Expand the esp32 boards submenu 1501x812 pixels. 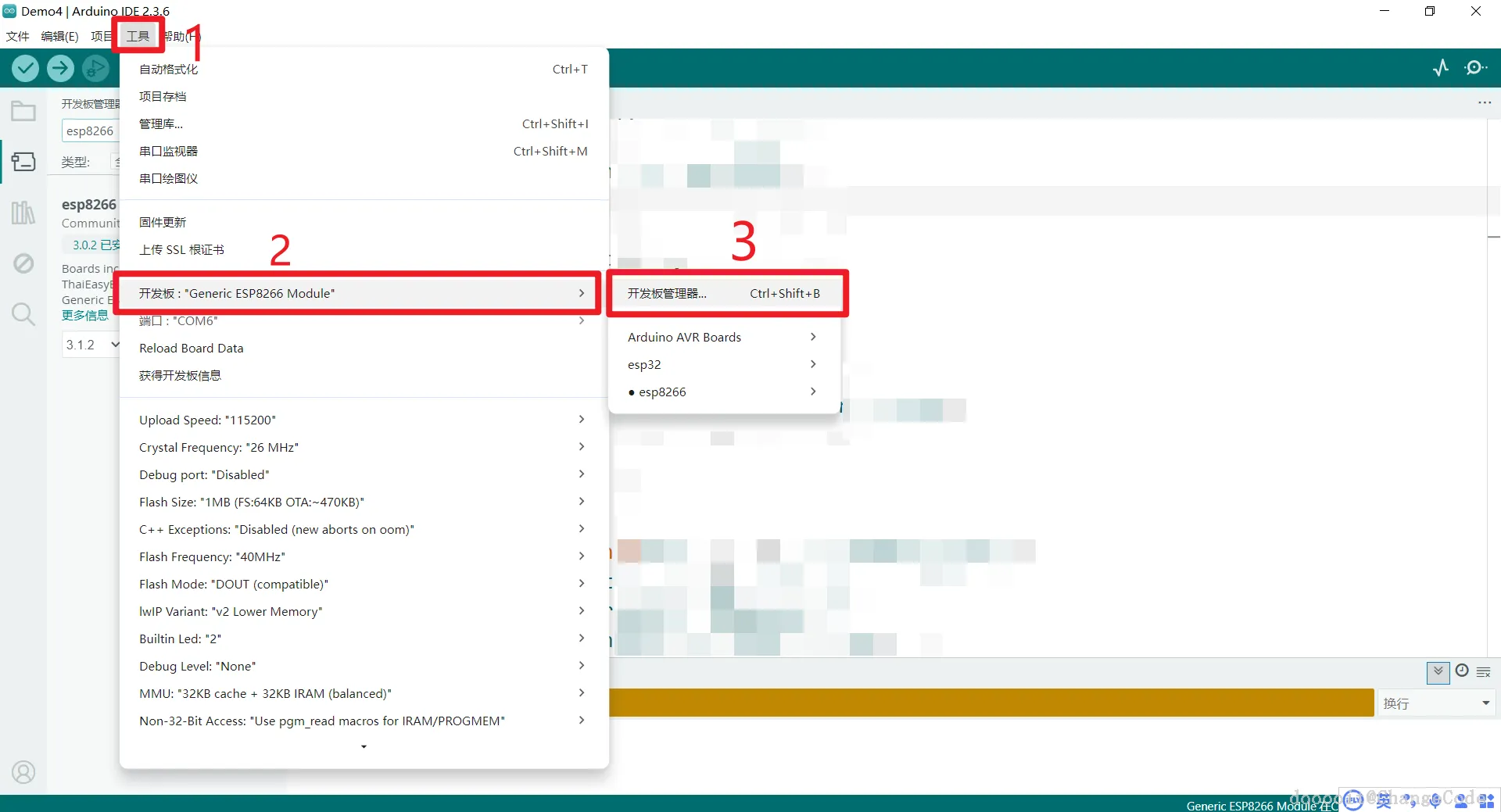coord(724,365)
